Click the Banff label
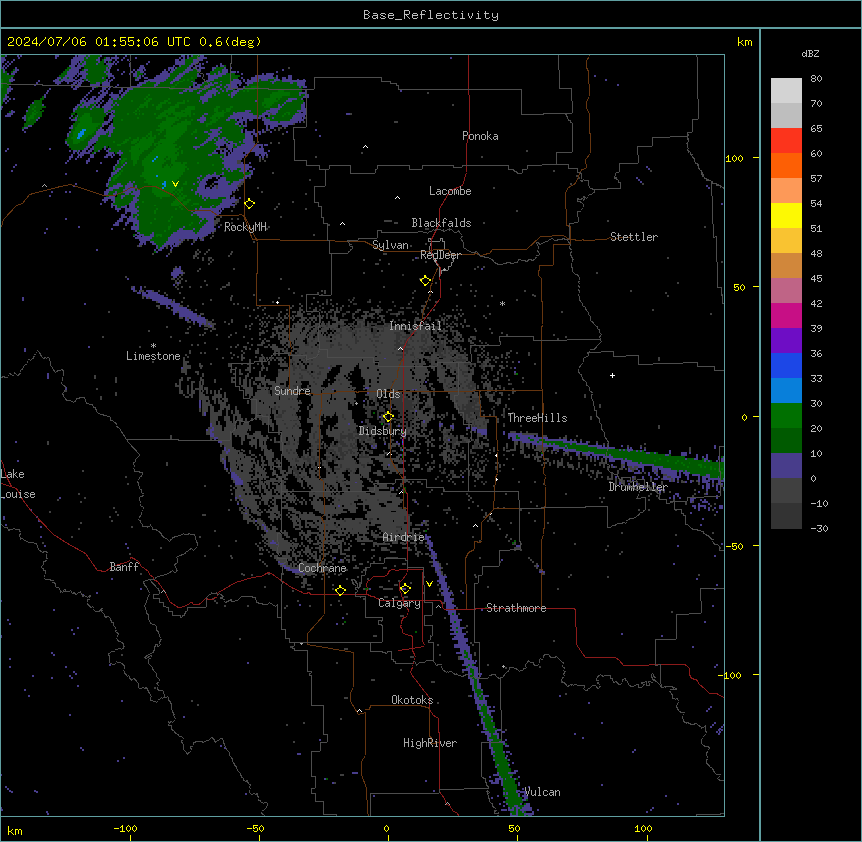Viewport: 862px width, 842px height. (124, 567)
